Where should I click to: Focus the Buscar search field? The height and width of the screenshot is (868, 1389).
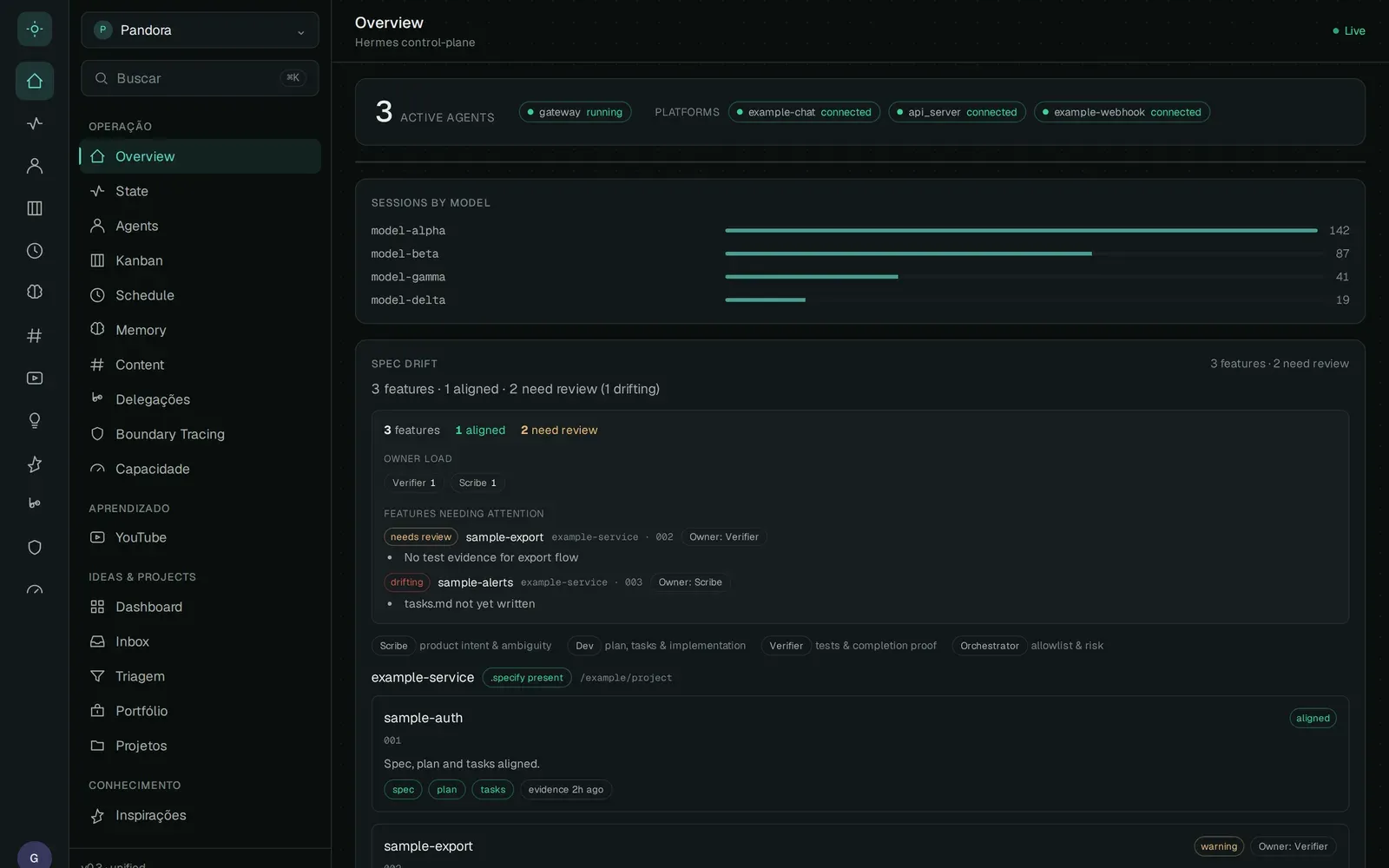point(200,78)
